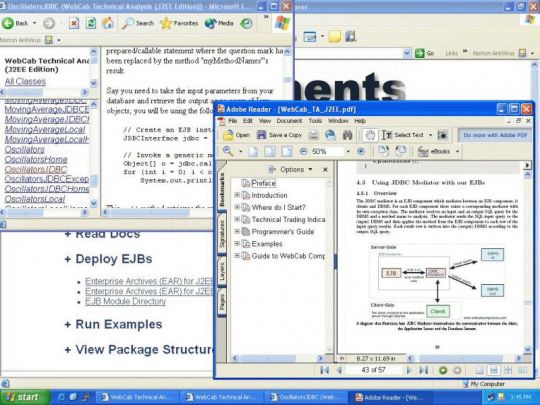Expand the Introduction bookmark

tap(237, 195)
